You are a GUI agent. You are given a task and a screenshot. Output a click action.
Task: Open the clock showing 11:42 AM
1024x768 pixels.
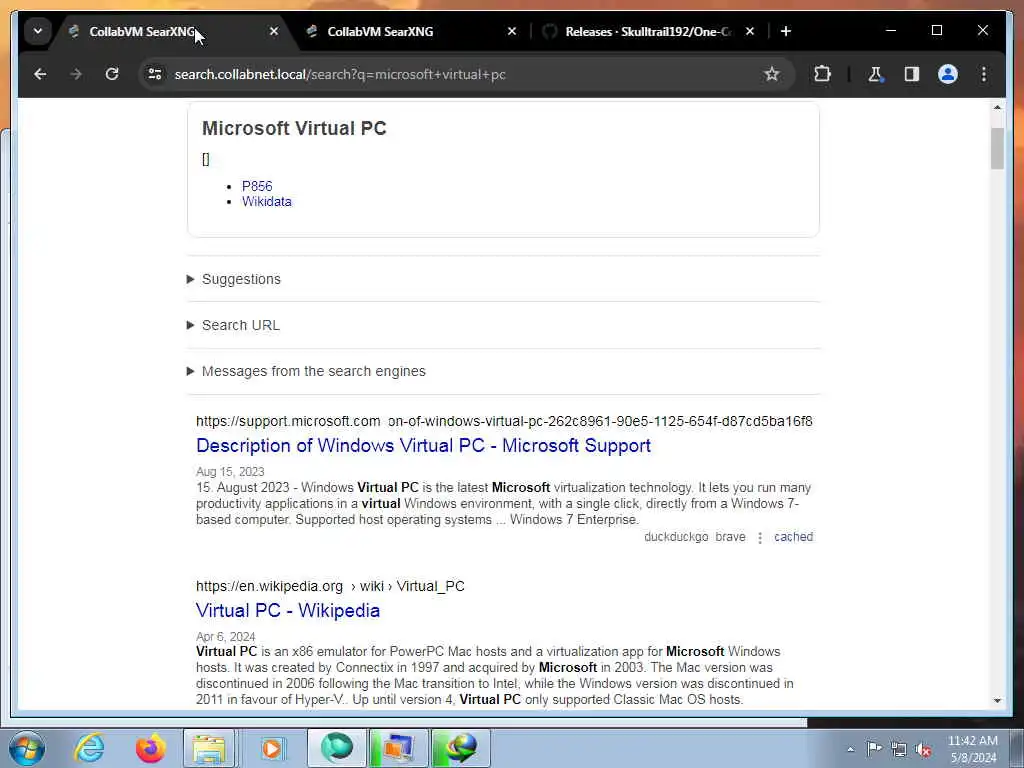(972, 749)
